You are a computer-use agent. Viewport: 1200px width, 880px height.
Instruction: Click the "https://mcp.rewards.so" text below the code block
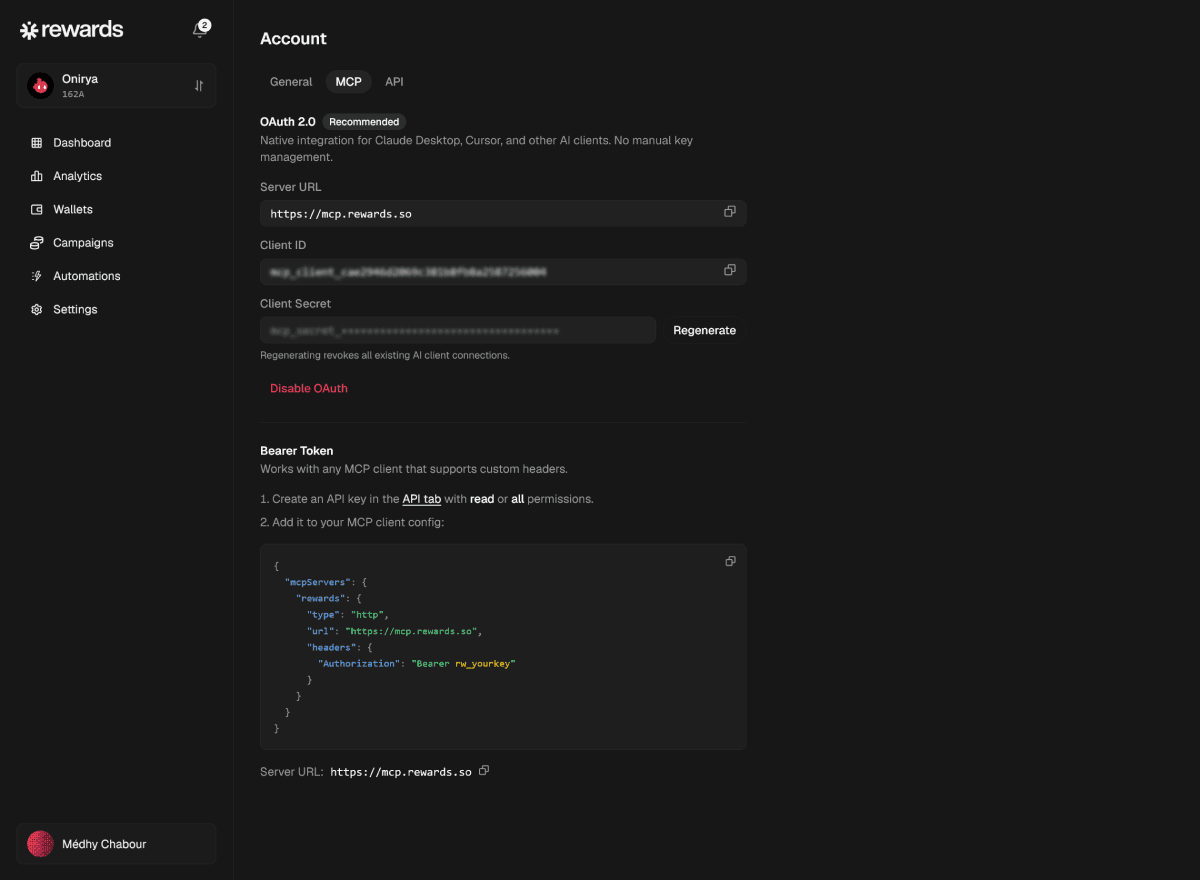coord(401,772)
